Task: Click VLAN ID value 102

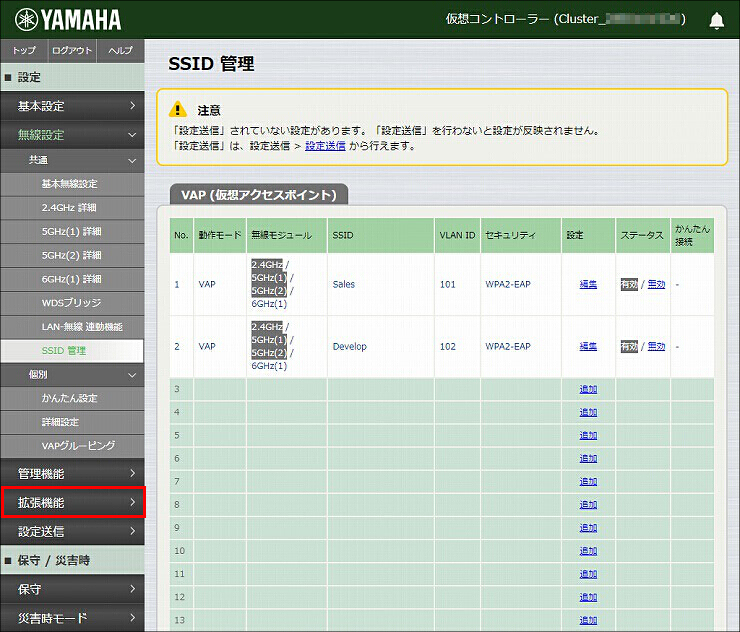Action: [447, 346]
